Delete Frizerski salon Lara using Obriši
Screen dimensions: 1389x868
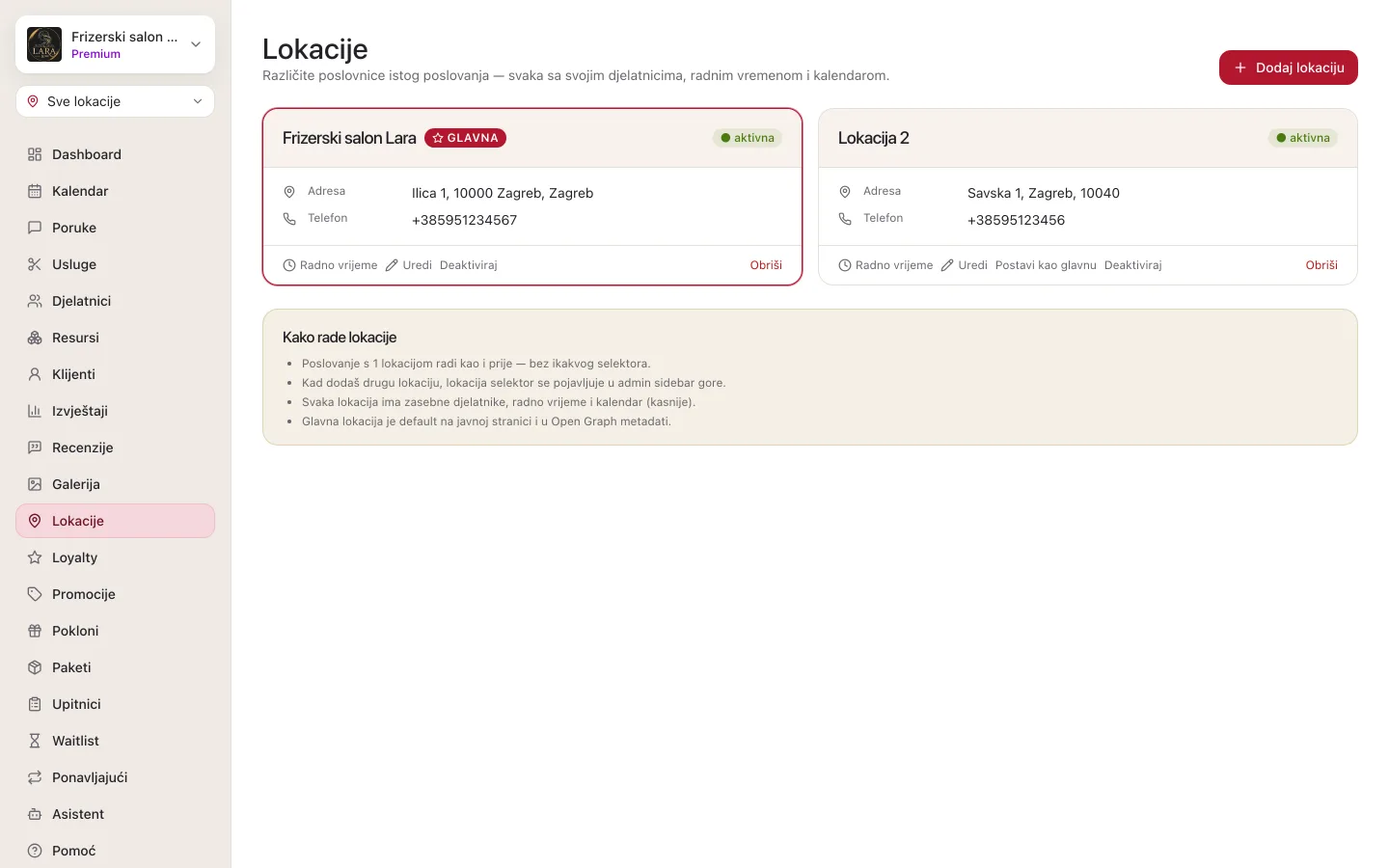766,265
